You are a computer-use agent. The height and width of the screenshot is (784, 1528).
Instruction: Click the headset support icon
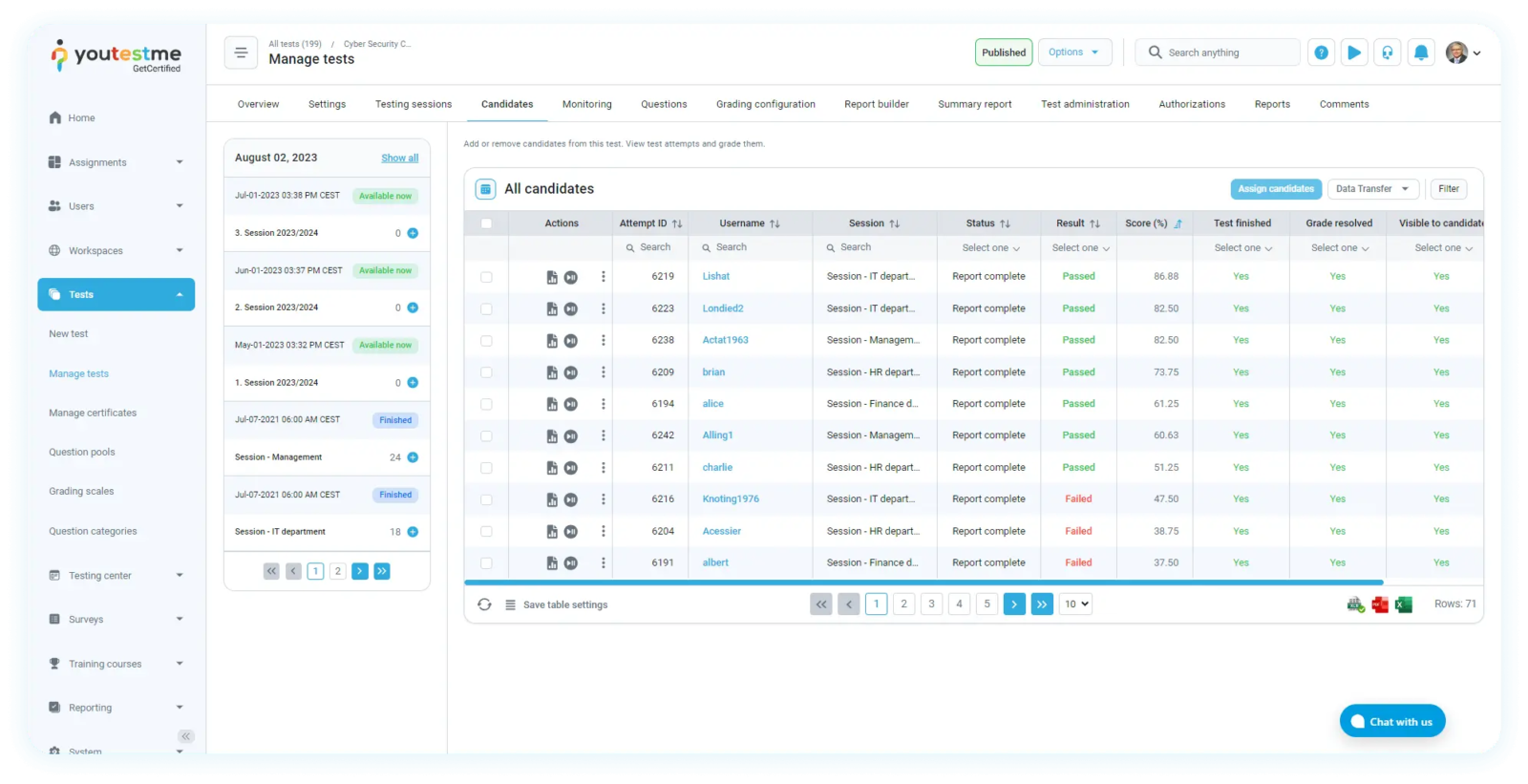click(x=1387, y=53)
